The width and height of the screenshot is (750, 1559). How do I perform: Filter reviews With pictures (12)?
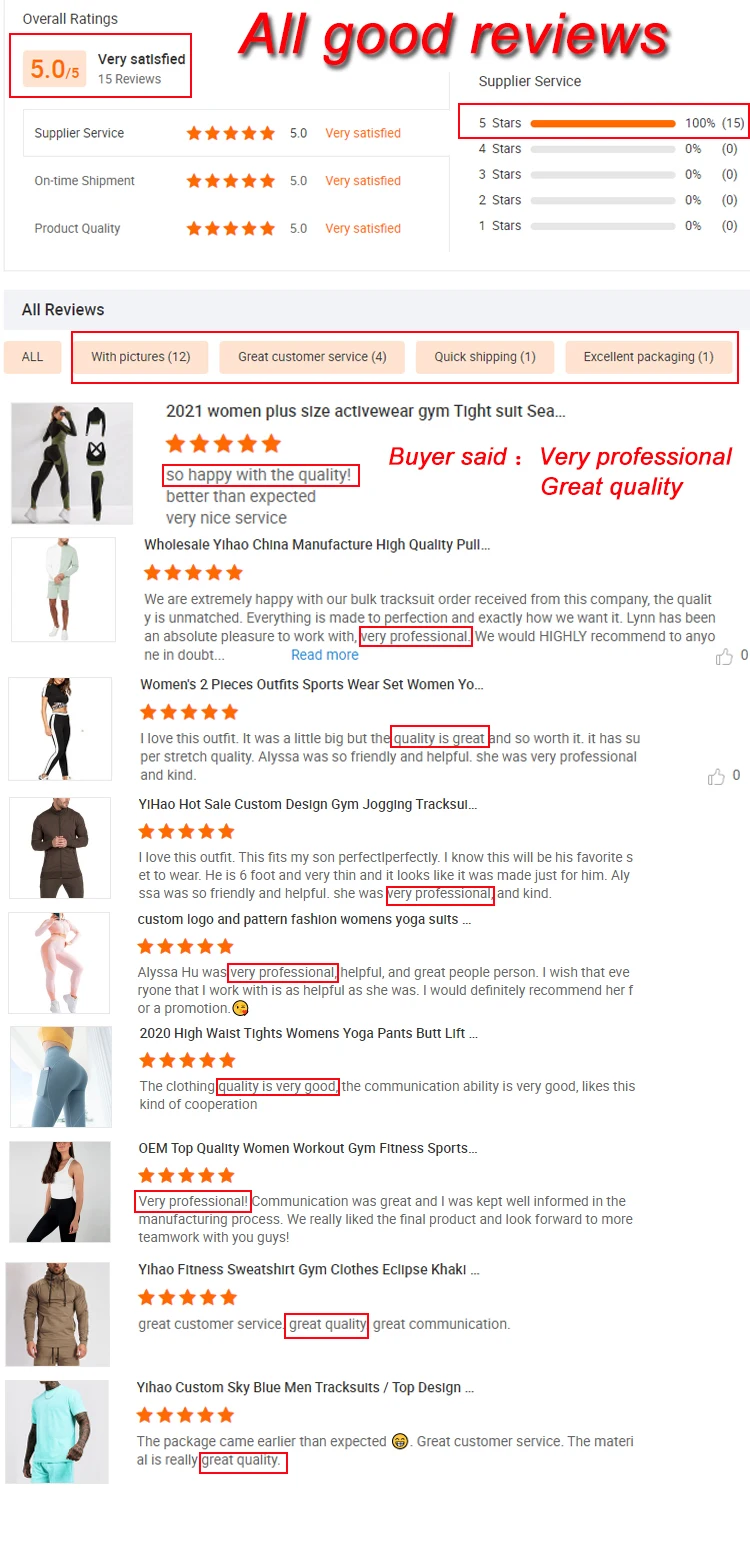tap(141, 357)
